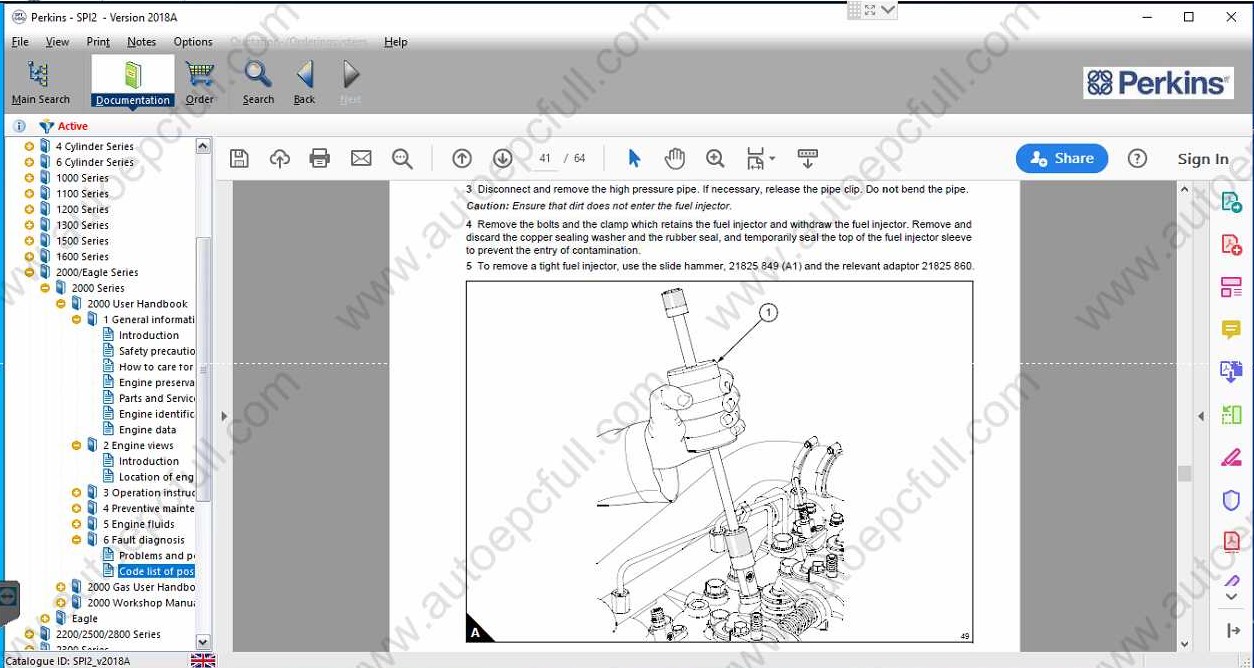Open the Engine data document
This screenshot has height=668, width=1254.
pyautogui.click(x=147, y=430)
